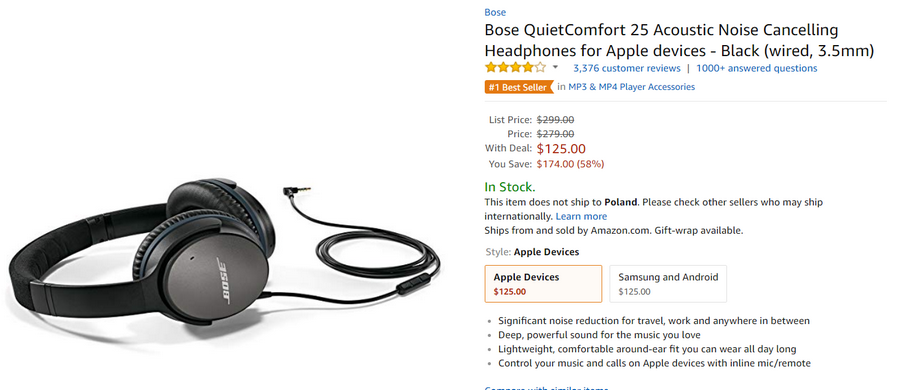Click the star rating icons
Viewport: 900px width, 390px height.
pos(515,68)
